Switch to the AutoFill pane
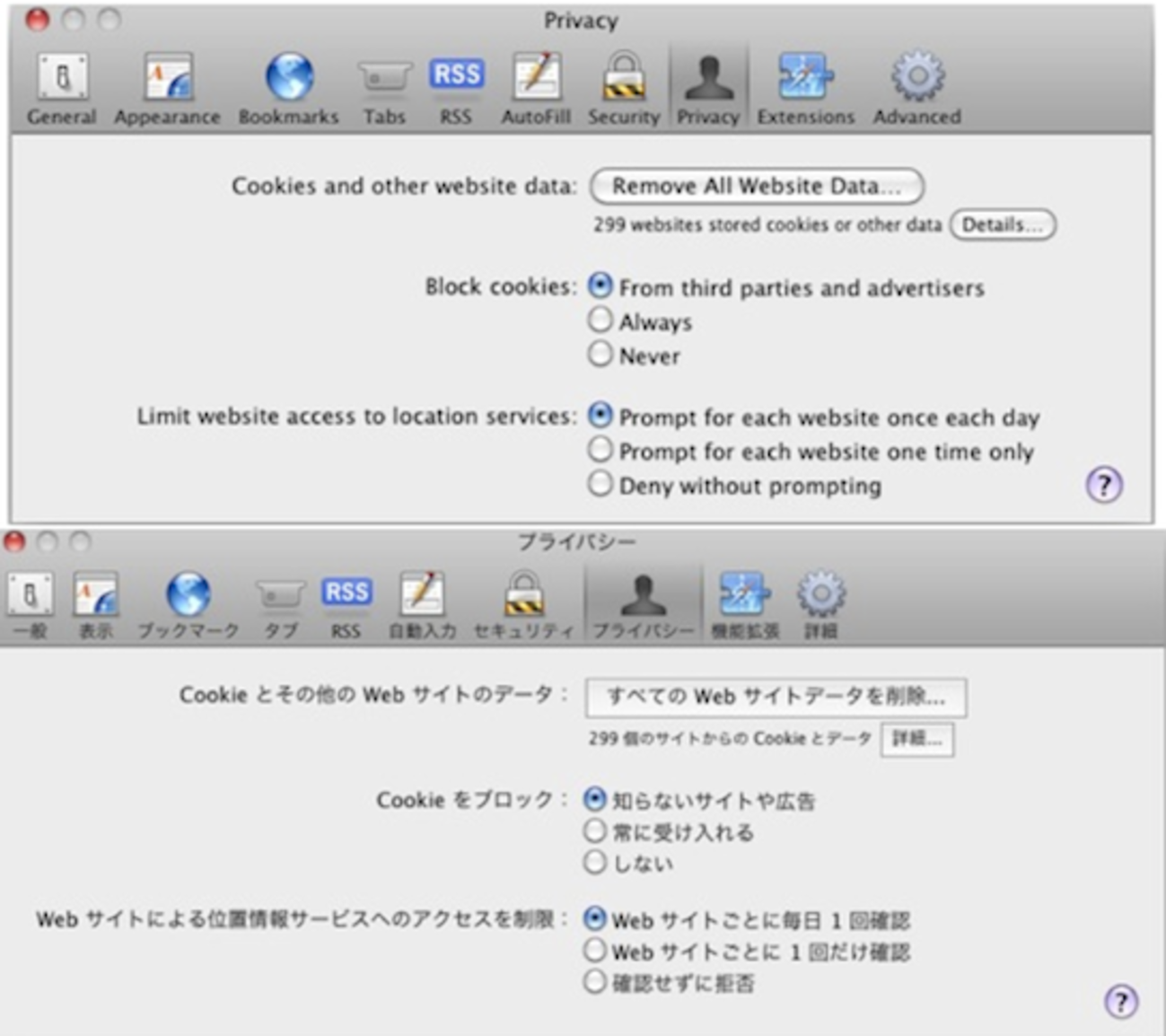 click(536, 88)
